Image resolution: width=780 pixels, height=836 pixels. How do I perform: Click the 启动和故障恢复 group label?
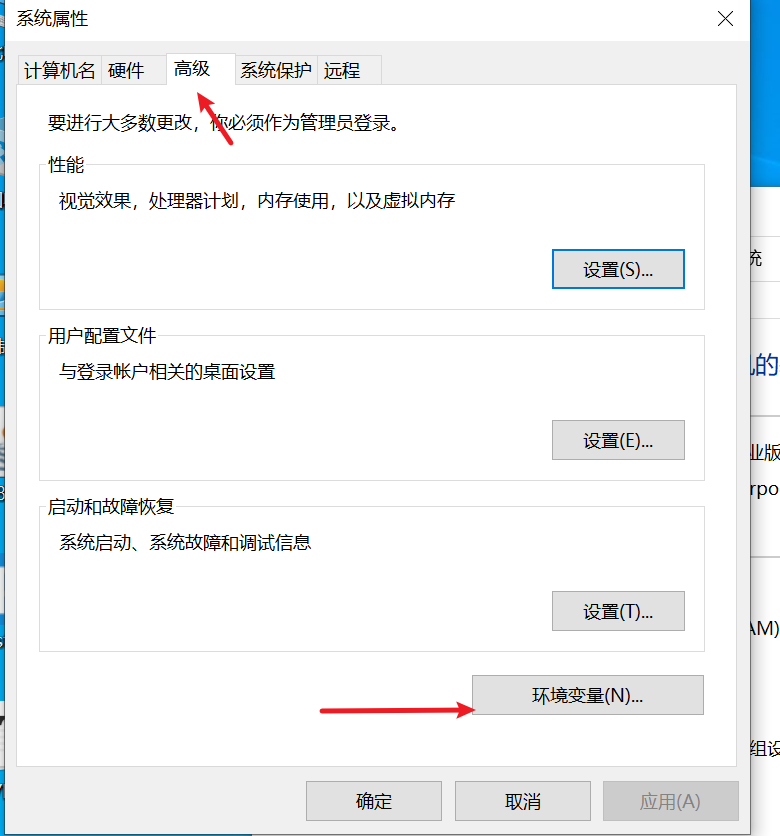click(111, 507)
